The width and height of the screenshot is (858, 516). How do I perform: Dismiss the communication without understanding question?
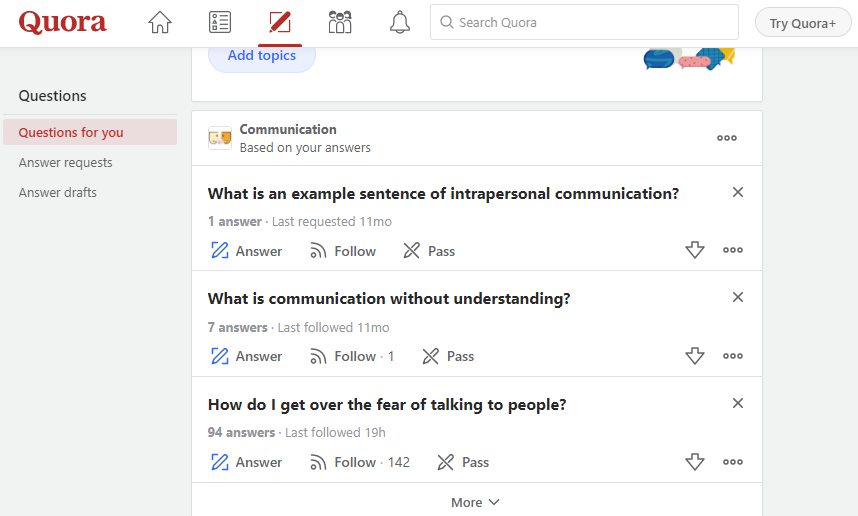click(x=738, y=297)
